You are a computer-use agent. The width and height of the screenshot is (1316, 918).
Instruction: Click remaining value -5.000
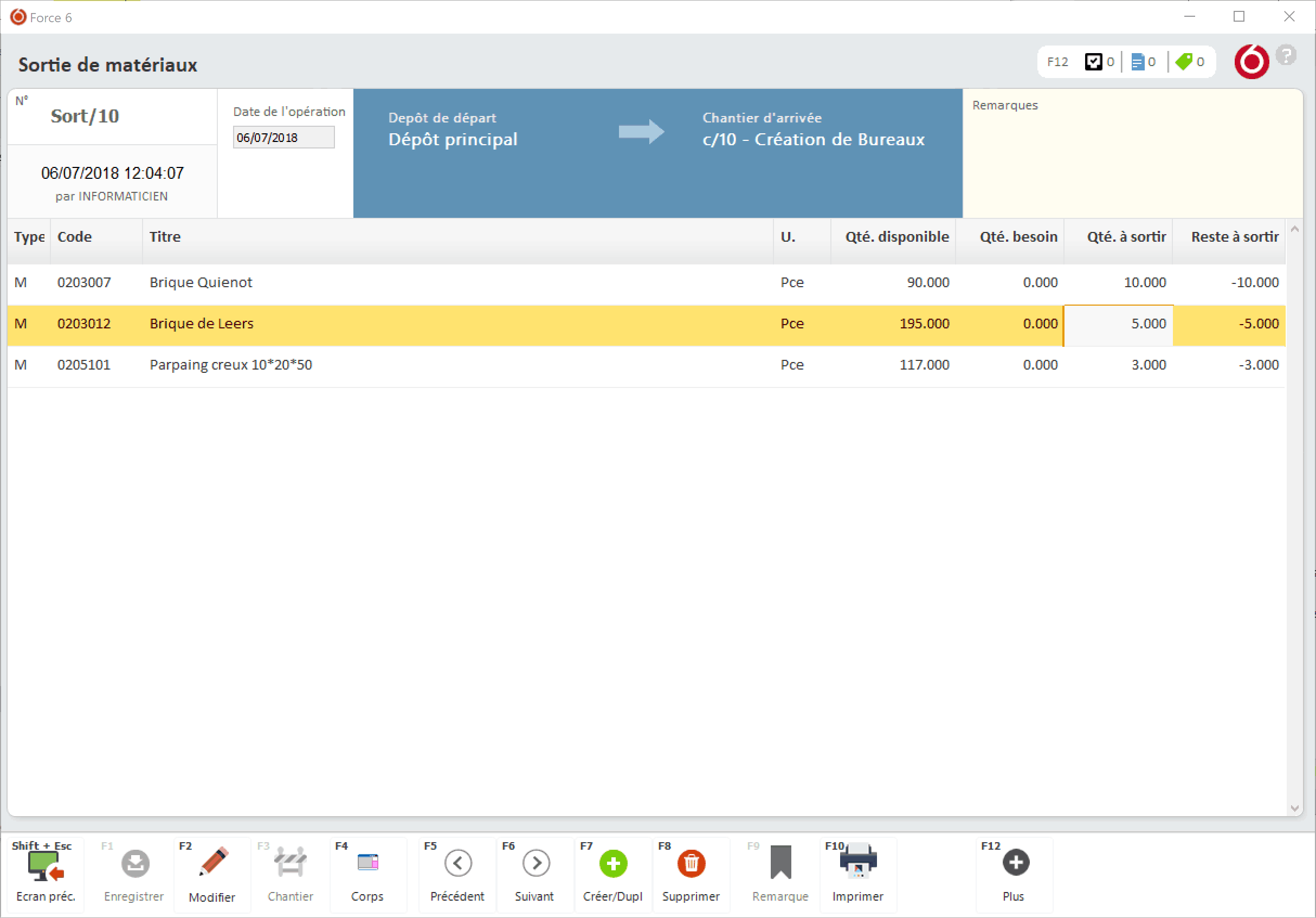click(x=1259, y=324)
